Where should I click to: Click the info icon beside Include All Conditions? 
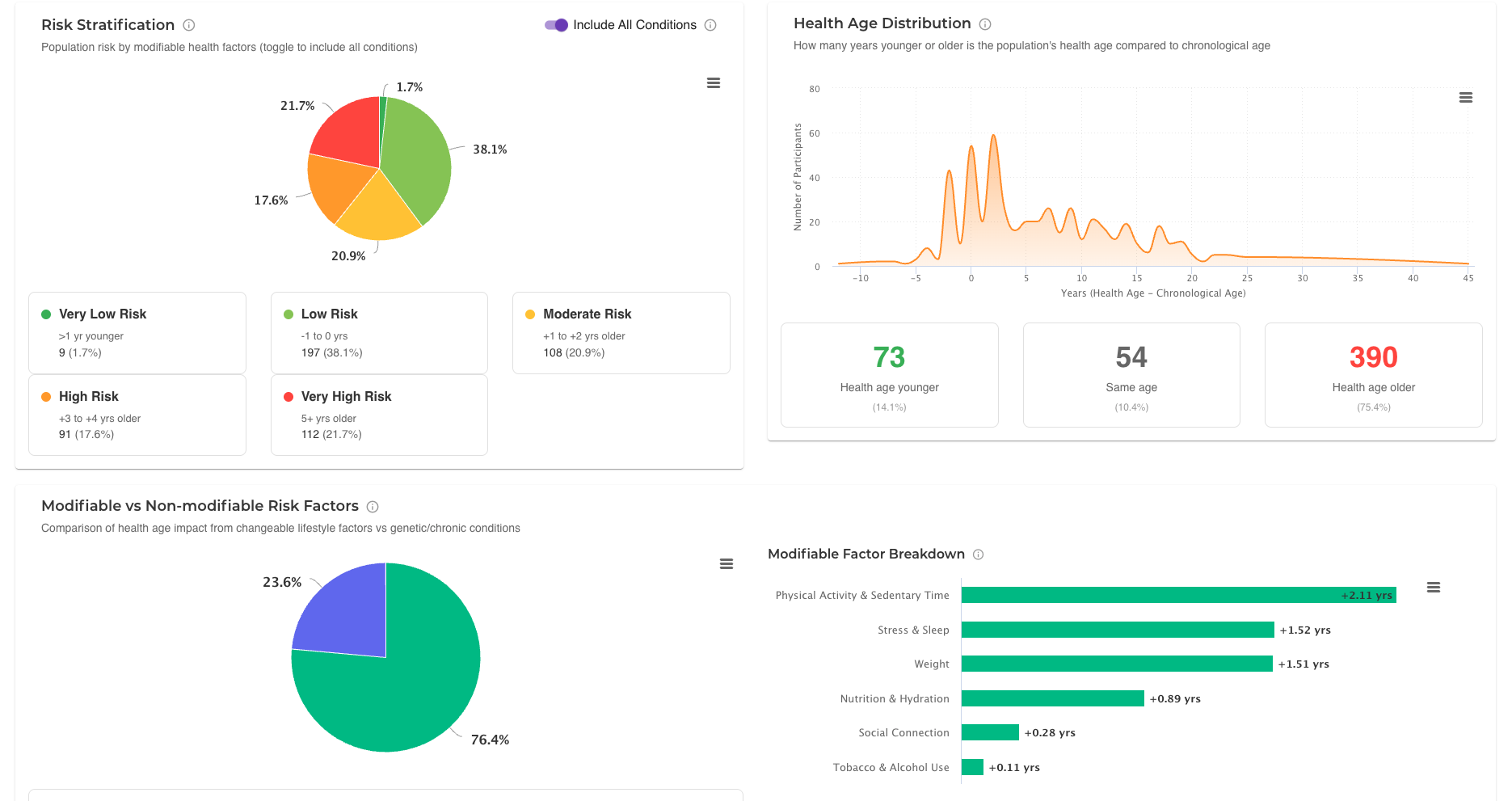pos(710,25)
